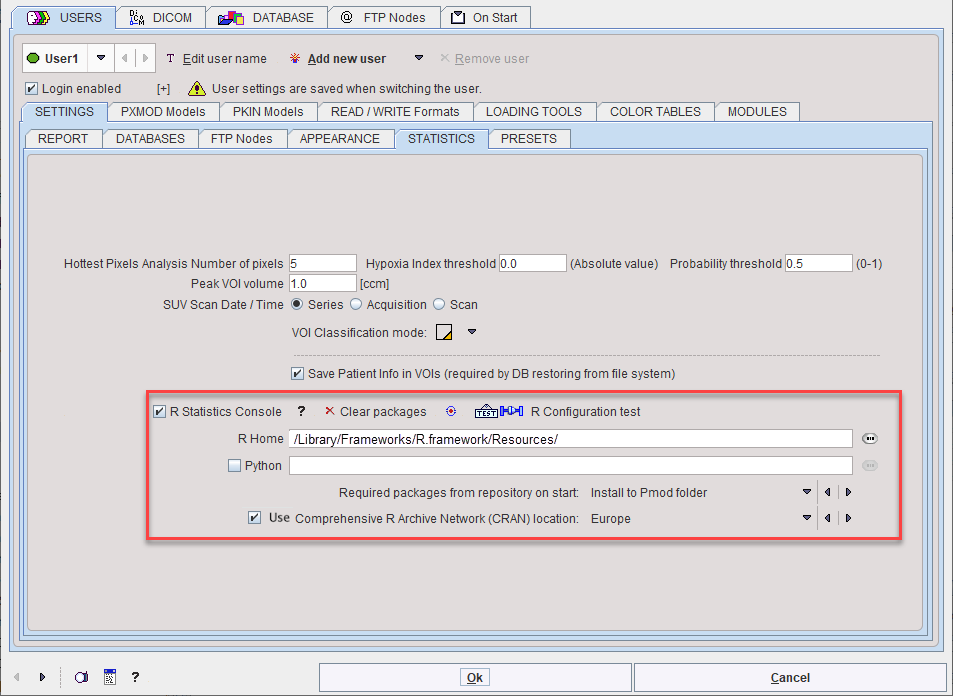Switch to the APPEARANCE sub-tab

point(340,139)
